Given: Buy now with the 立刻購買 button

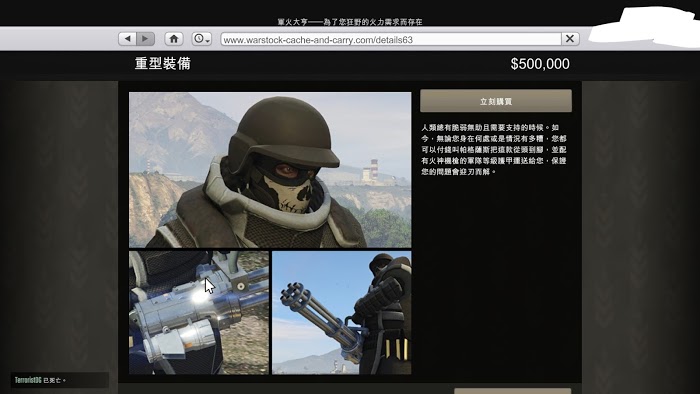Looking at the screenshot, I should click(x=496, y=101).
